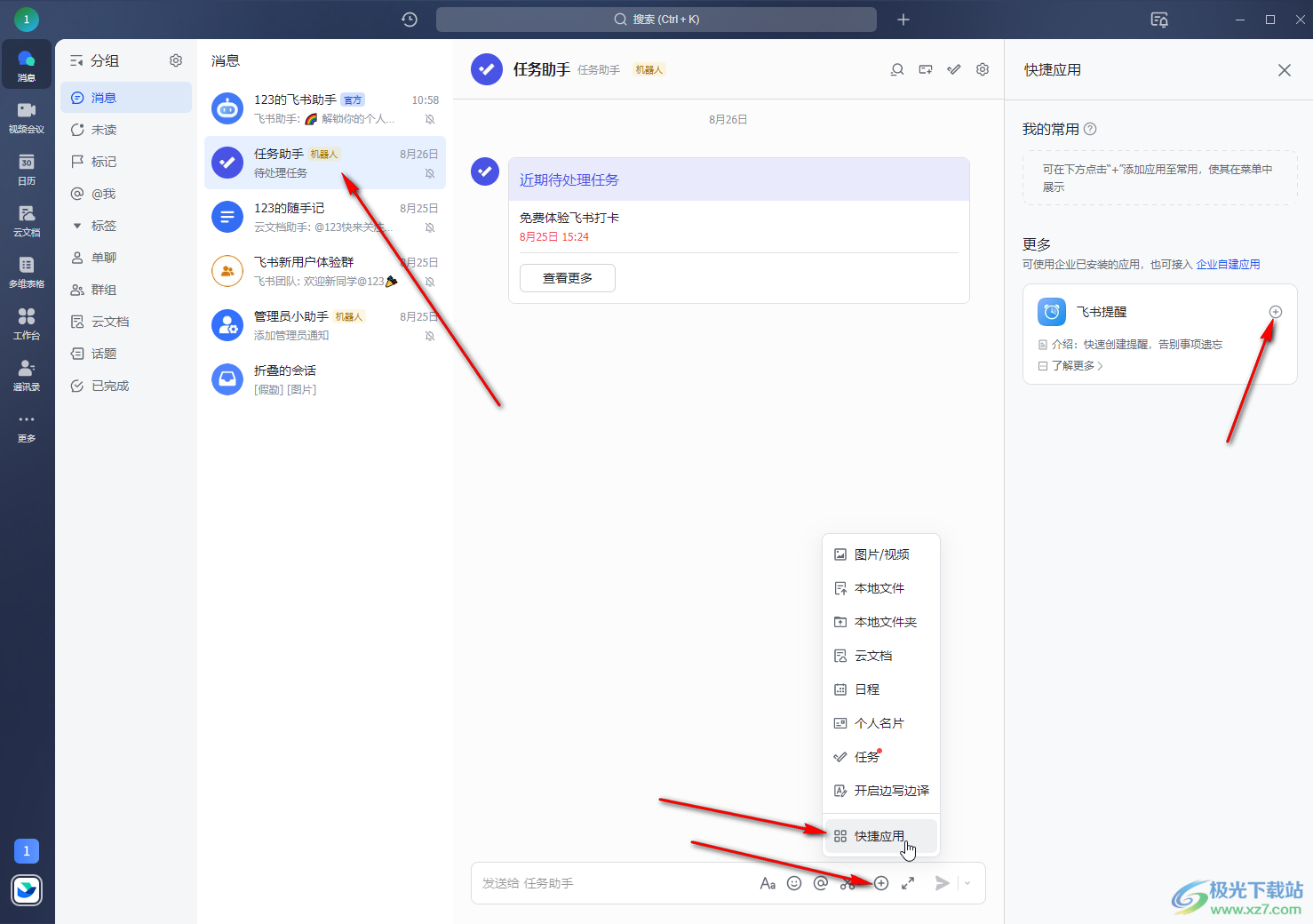Viewport: 1313px width, 924px height.
Task: Choose 本地文件夹 from attachment menu
Action: pos(881,622)
